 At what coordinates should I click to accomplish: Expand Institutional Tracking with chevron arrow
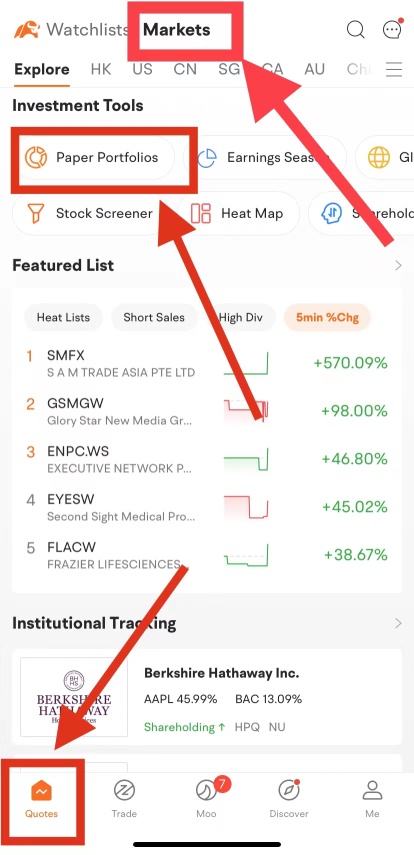click(x=398, y=623)
